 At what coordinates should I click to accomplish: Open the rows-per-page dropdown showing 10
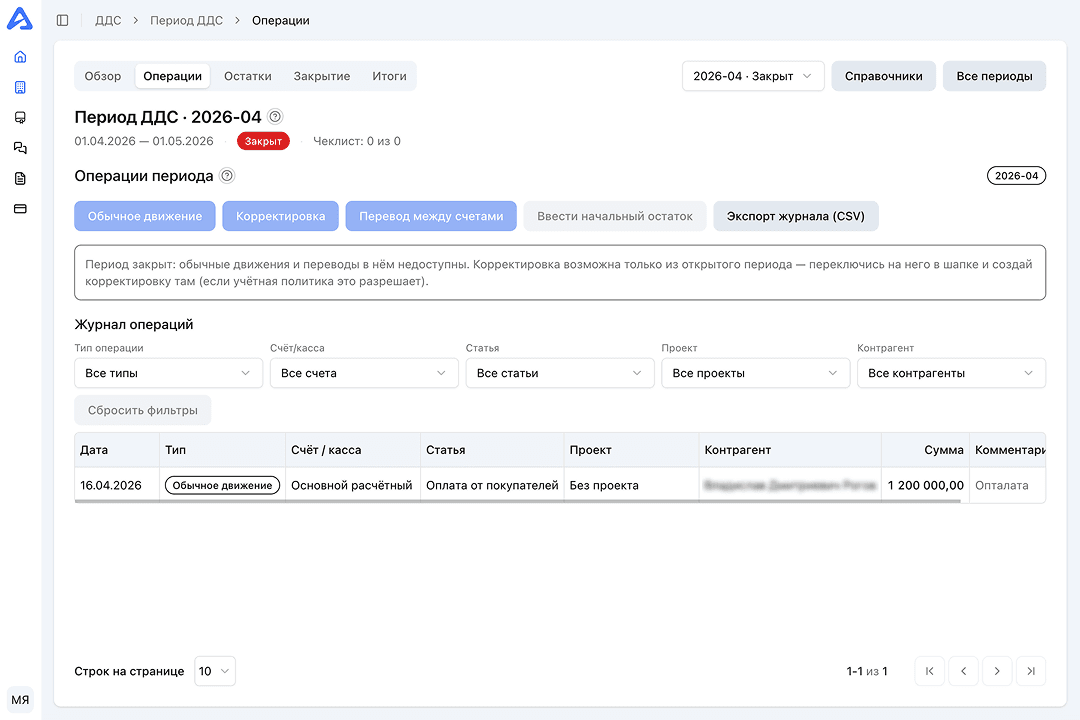pos(215,671)
